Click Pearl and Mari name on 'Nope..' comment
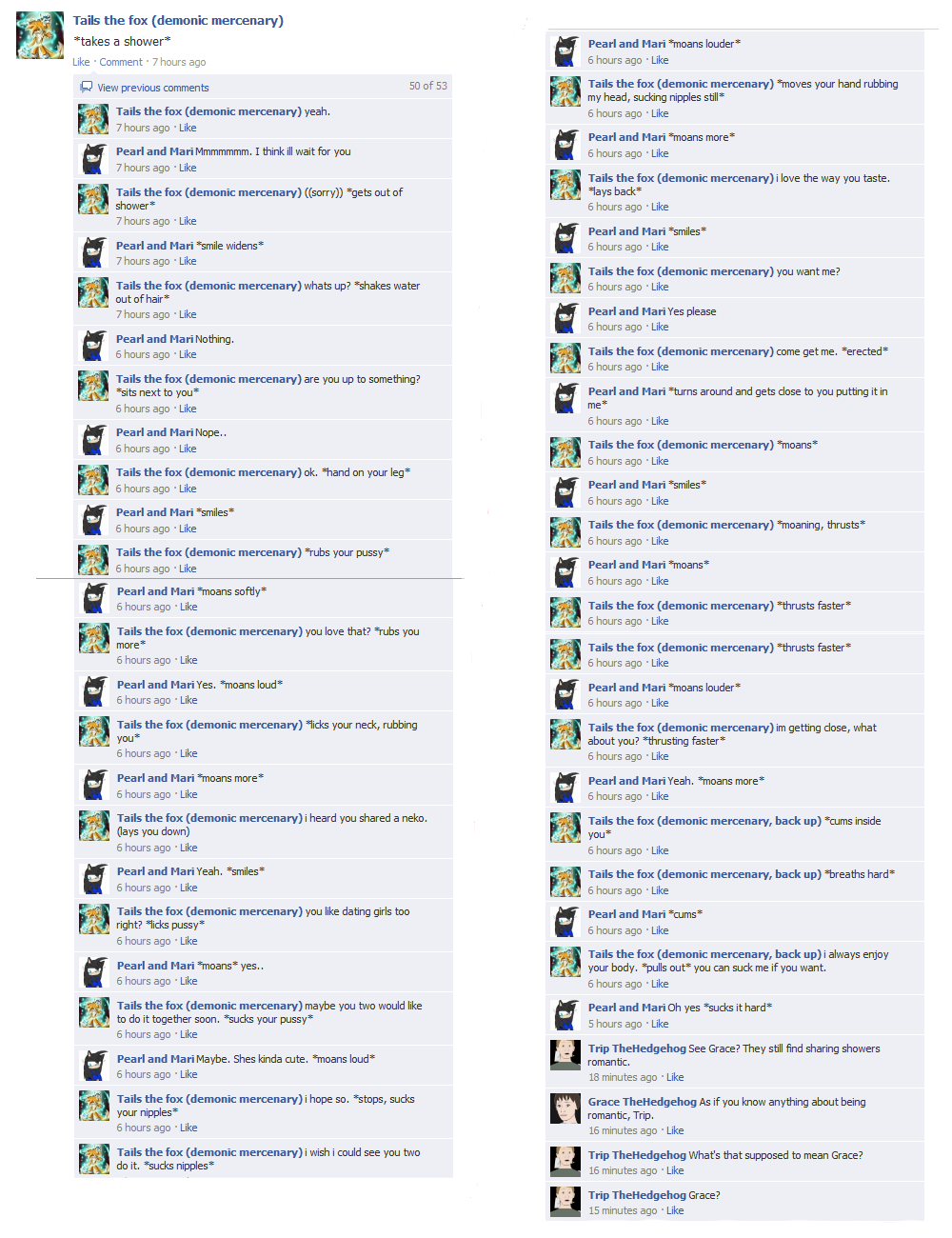This screenshot has width=952, height=1238. point(154,432)
